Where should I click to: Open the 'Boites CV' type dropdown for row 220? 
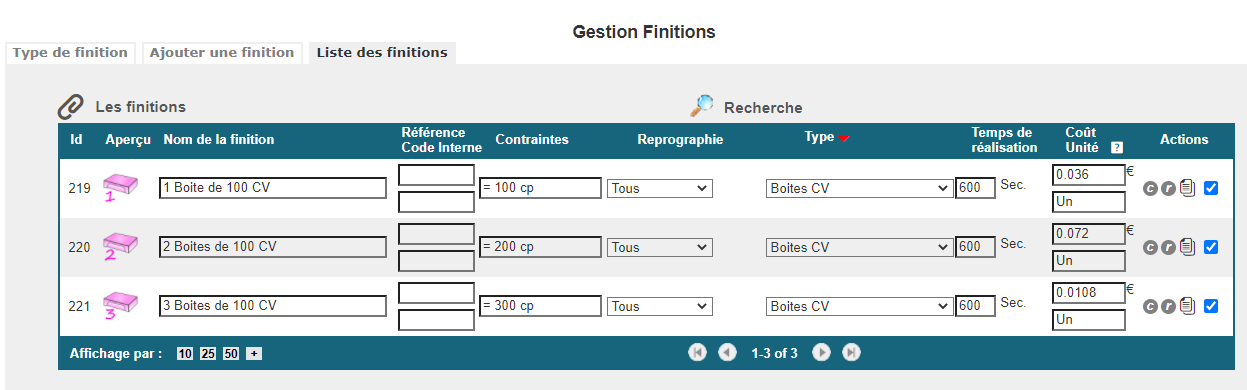point(860,247)
